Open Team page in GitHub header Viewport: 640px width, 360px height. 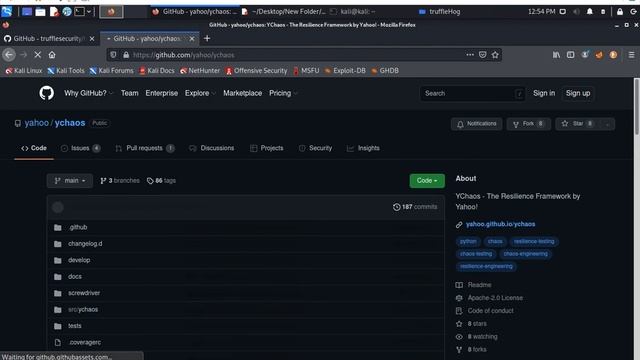coord(129,93)
